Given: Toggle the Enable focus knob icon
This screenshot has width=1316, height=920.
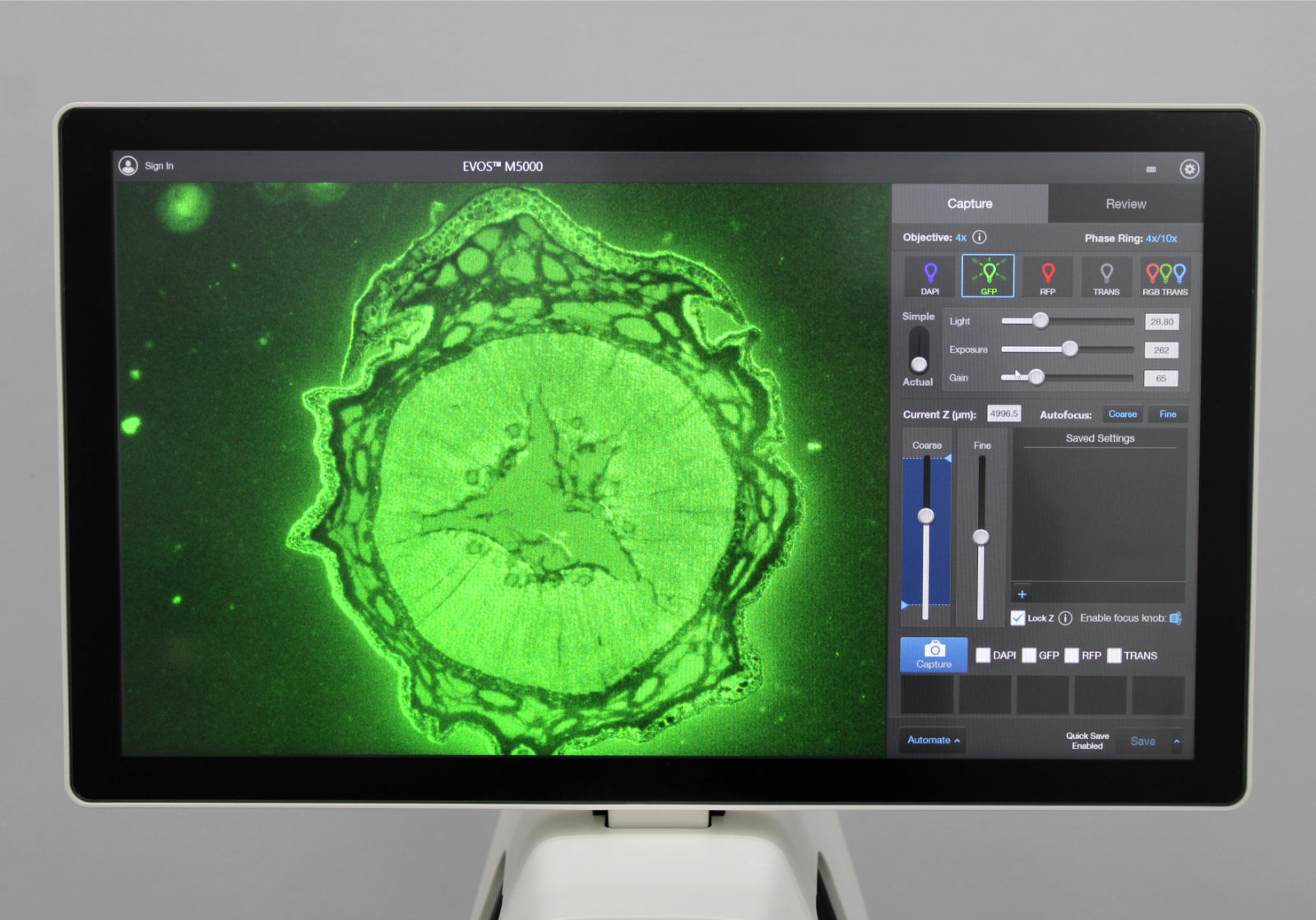Looking at the screenshot, I should (1176, 617).
